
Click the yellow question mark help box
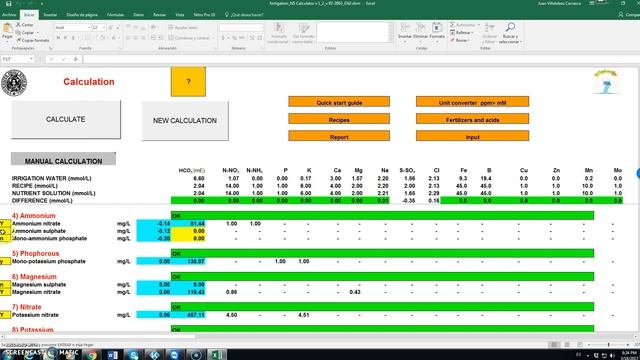(x=188, y=82)
